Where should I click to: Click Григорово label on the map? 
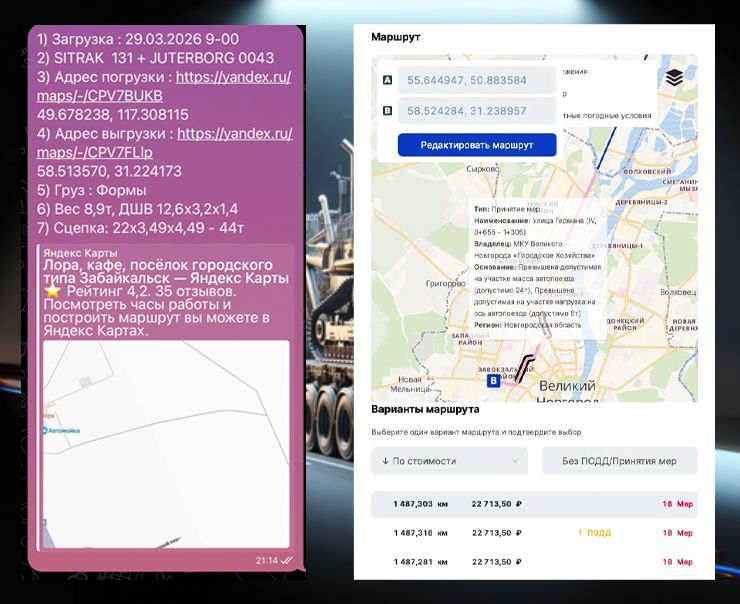coord(446,283)
